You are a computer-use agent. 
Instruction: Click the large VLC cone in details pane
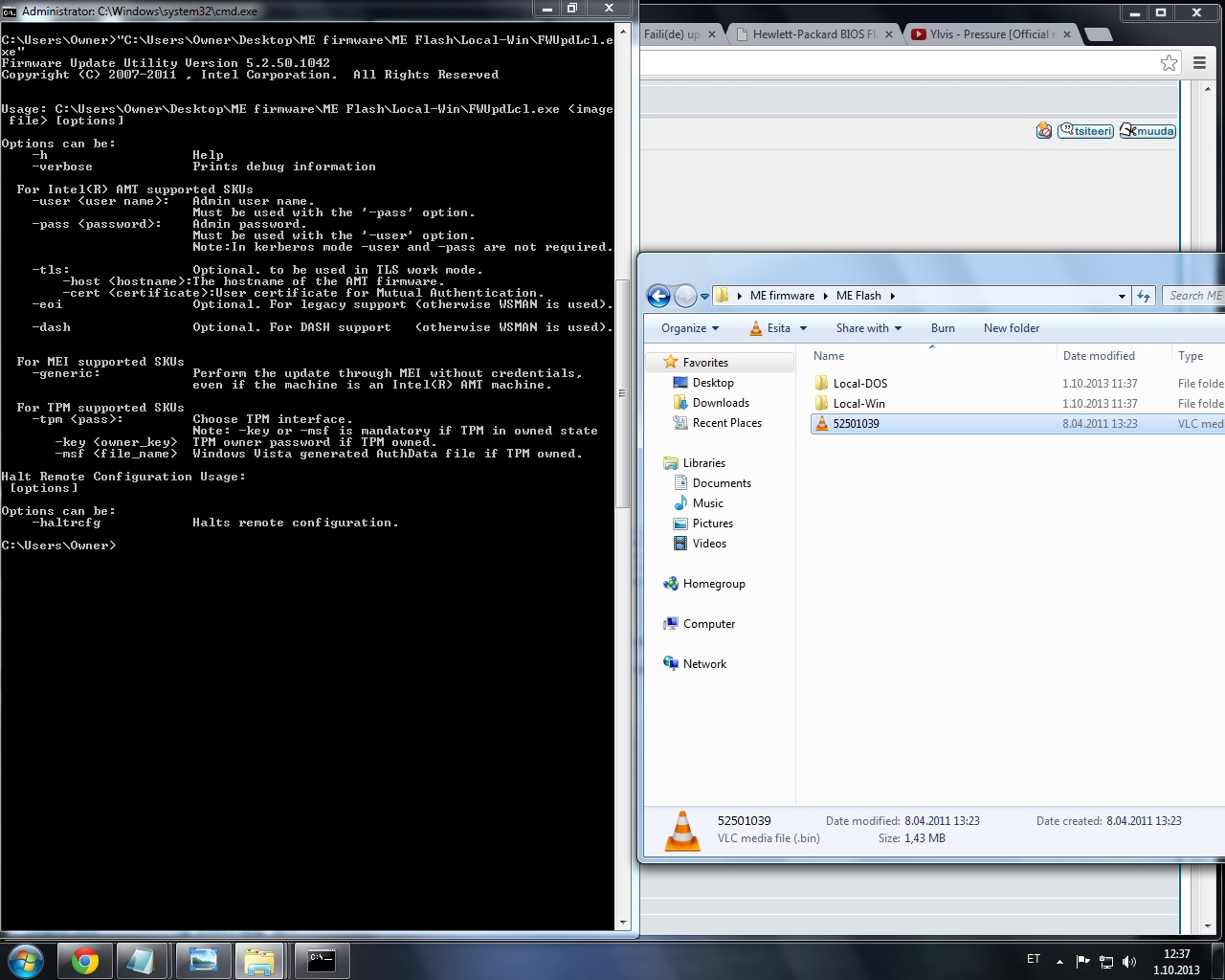pyautogui.click(x=682, y=830)
